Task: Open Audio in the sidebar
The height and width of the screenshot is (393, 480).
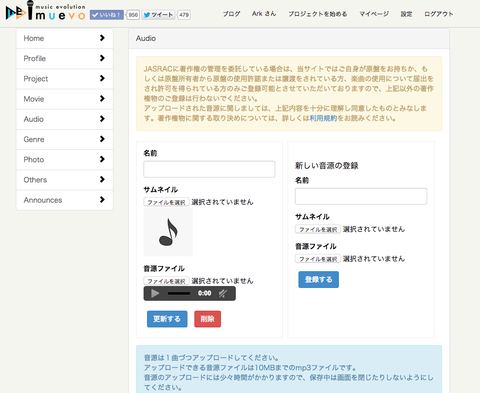Action: [65, 119]
